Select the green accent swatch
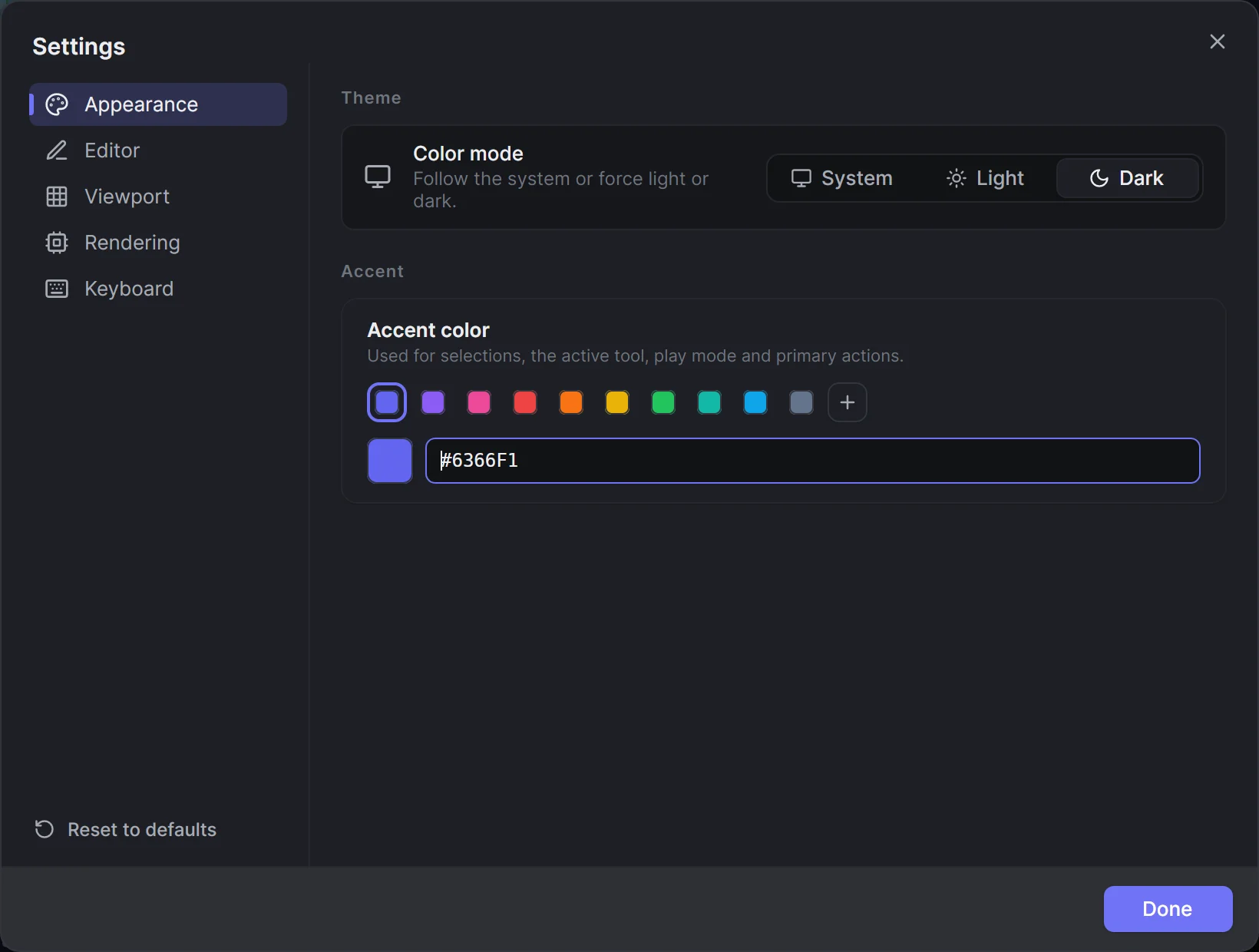This screenshot has height=952, width=1259. (x=663, y=402)
